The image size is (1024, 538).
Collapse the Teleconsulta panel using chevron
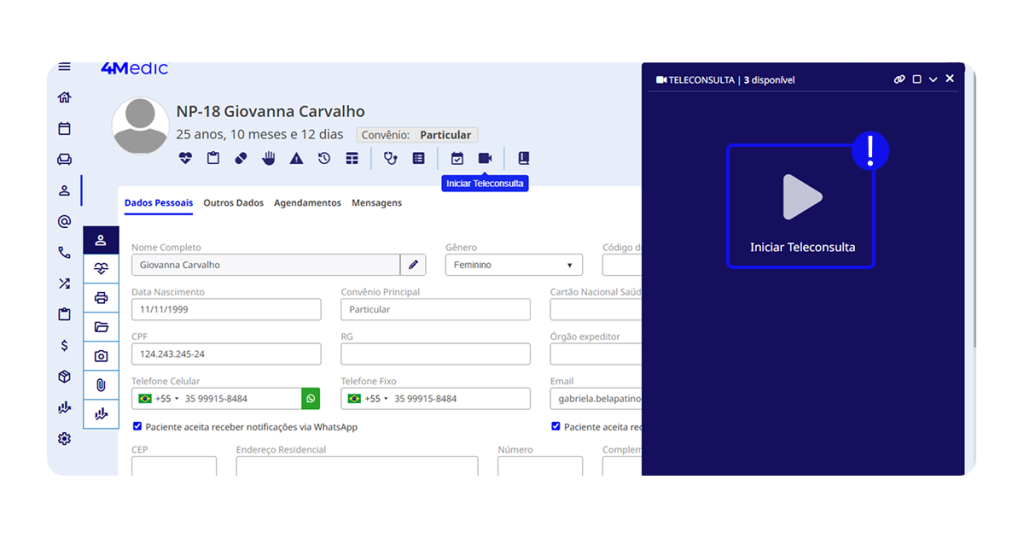(933, 79)
